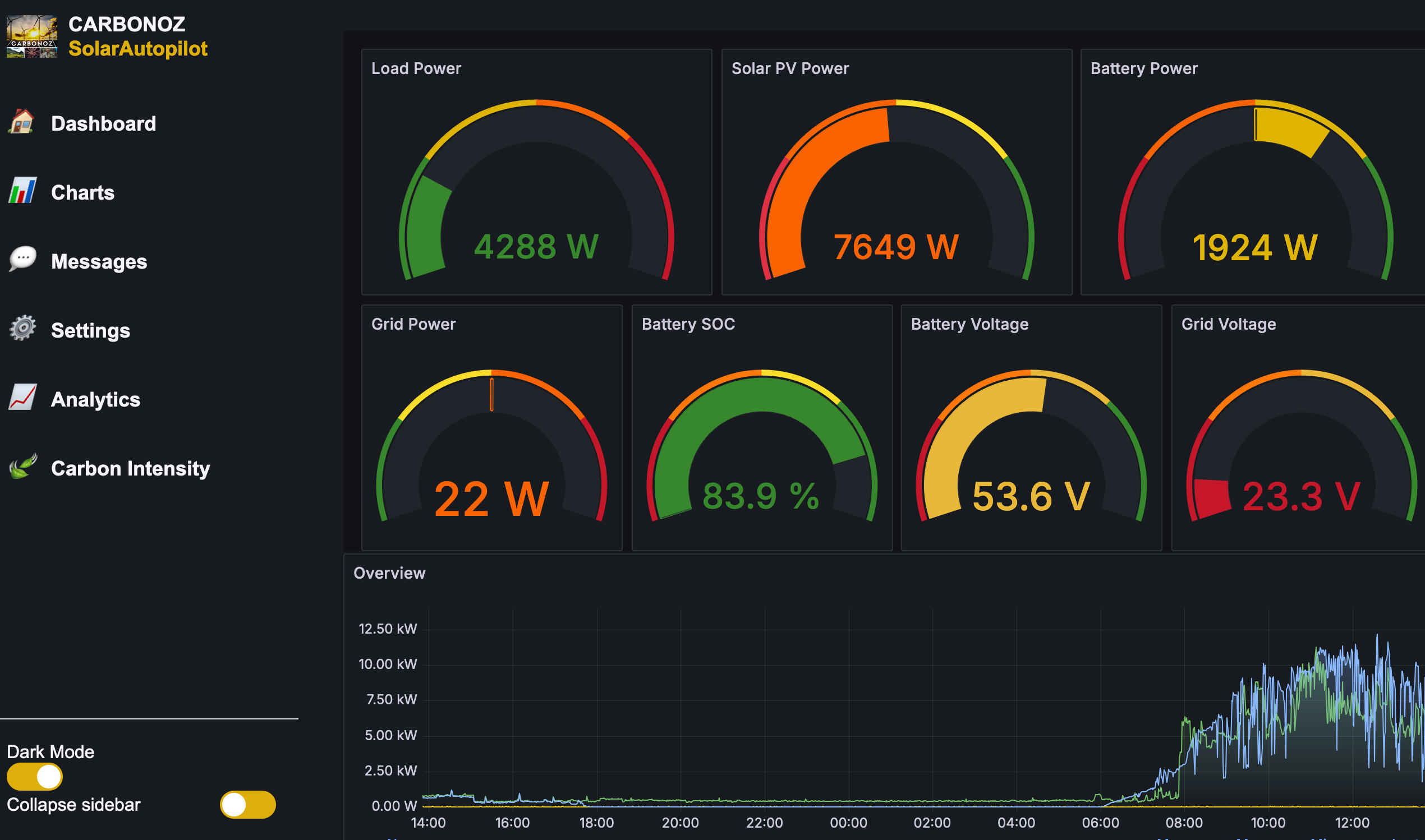Open the Messages navigation item
Screen dimensions: 1425x840
[98, 260]
